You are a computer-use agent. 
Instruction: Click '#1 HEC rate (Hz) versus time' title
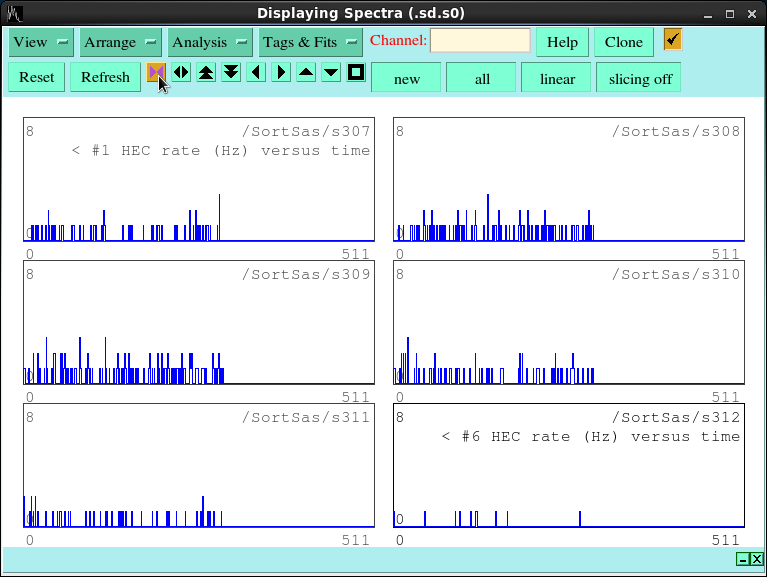coord(231,151)
